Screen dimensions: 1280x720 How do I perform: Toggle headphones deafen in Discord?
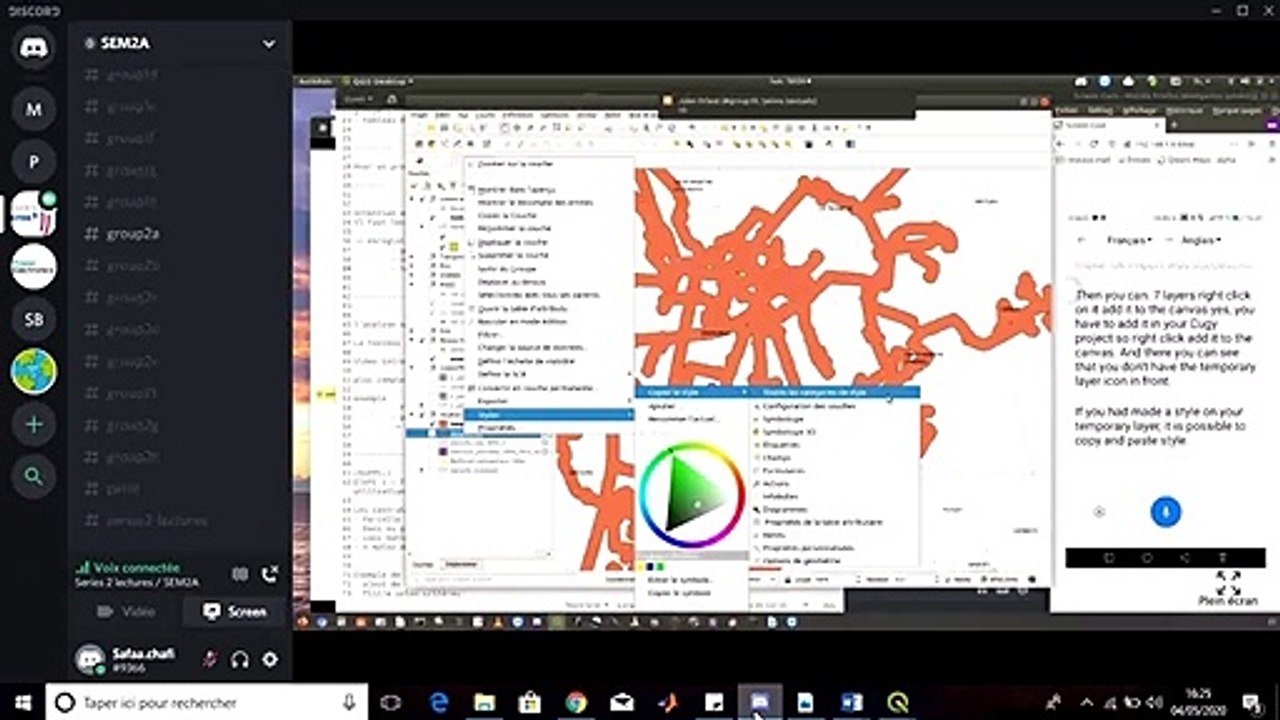pyautogui.click(x=240, y=659)
